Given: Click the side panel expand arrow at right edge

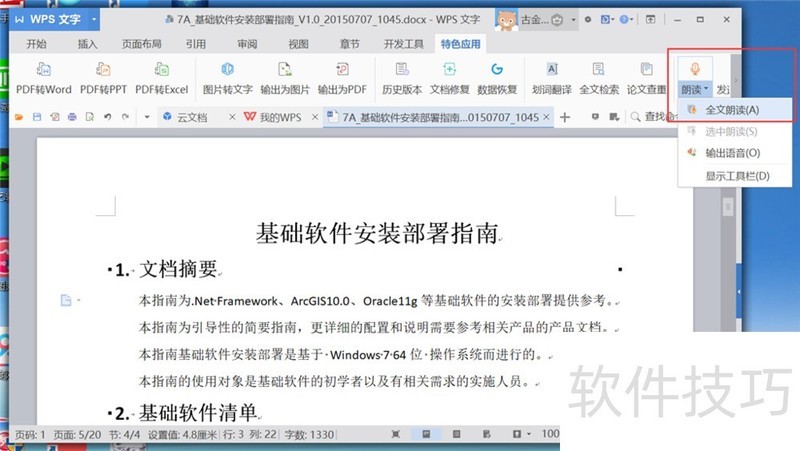Looking at the screenshot, I should tap(739, 292).
